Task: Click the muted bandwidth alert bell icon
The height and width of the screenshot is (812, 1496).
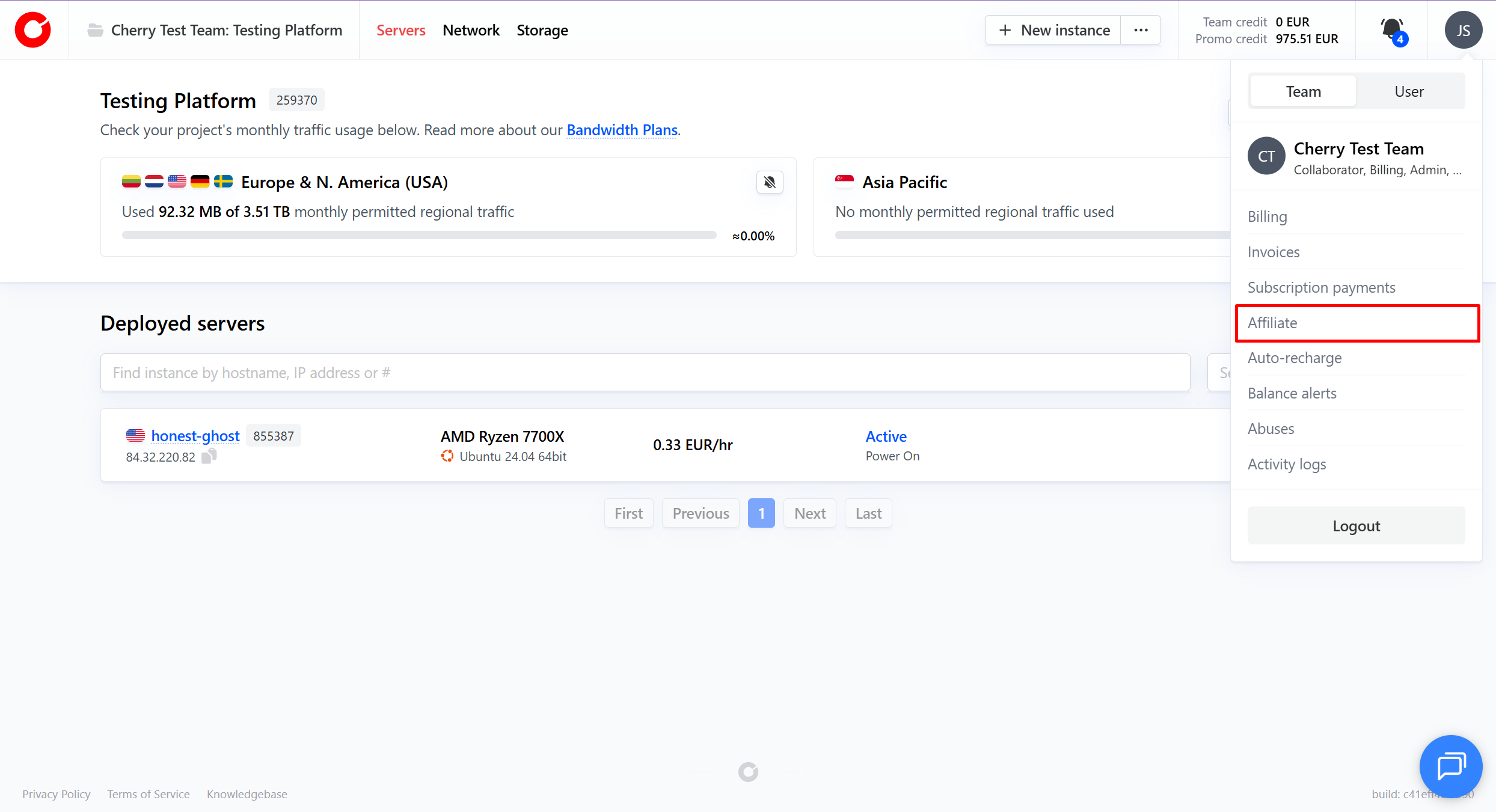Action: pos(770,182)
